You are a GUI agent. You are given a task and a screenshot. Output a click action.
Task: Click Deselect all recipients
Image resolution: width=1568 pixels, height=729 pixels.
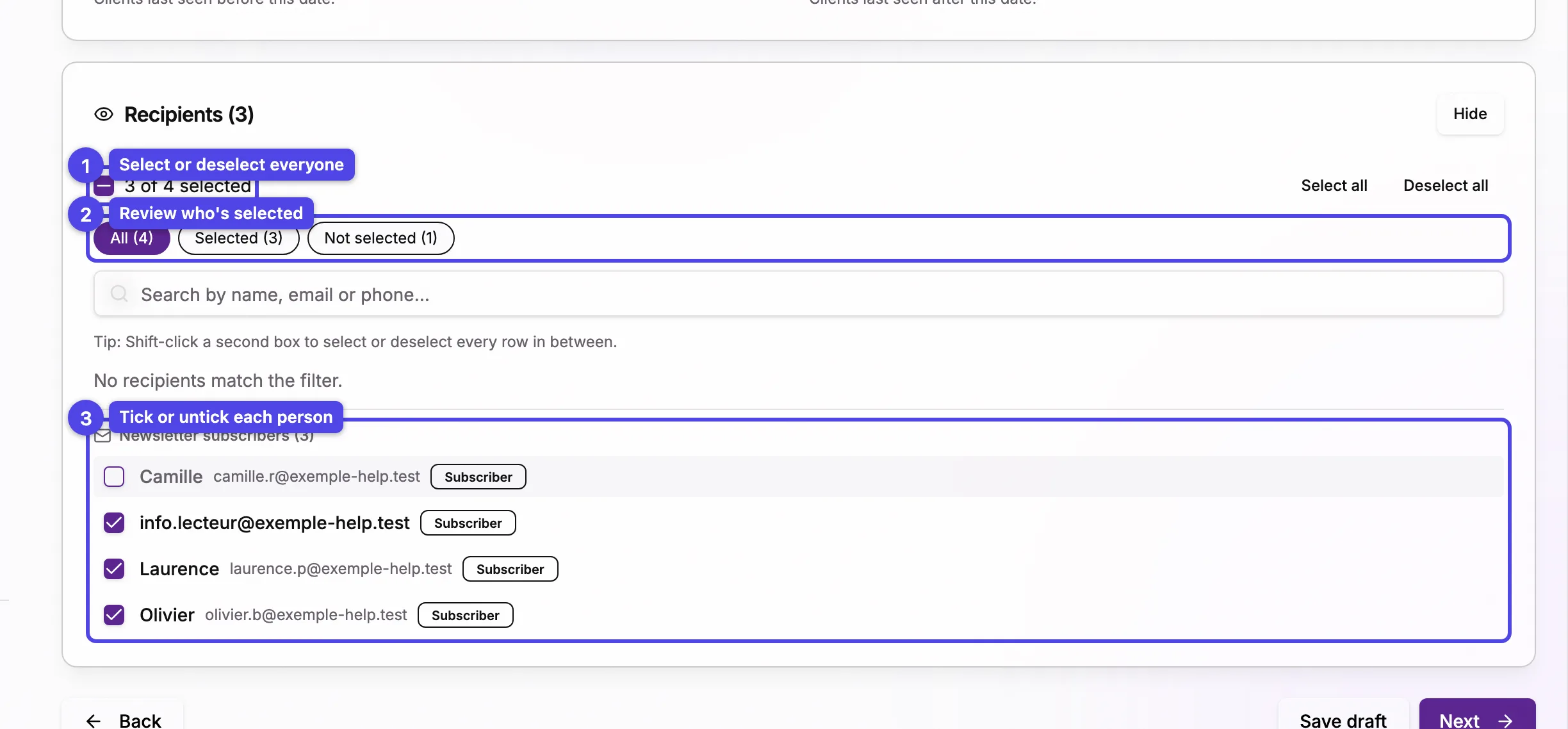[1446, 186]
